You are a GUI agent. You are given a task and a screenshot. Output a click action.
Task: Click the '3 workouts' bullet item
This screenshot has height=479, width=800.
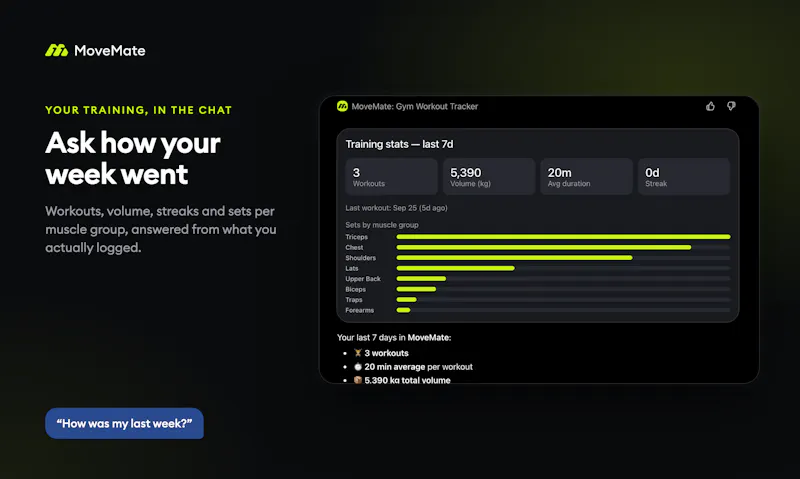tap(381, 353)
